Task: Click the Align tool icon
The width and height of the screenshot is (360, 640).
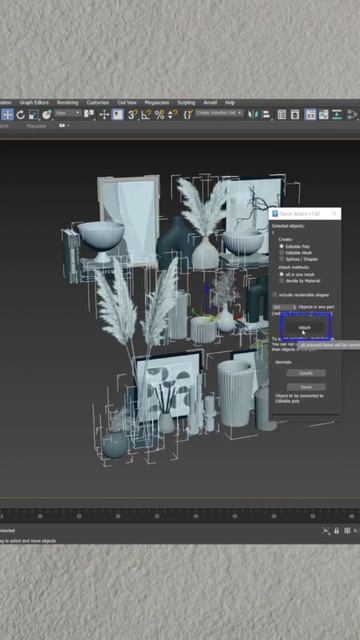Action: click(267, 115)
